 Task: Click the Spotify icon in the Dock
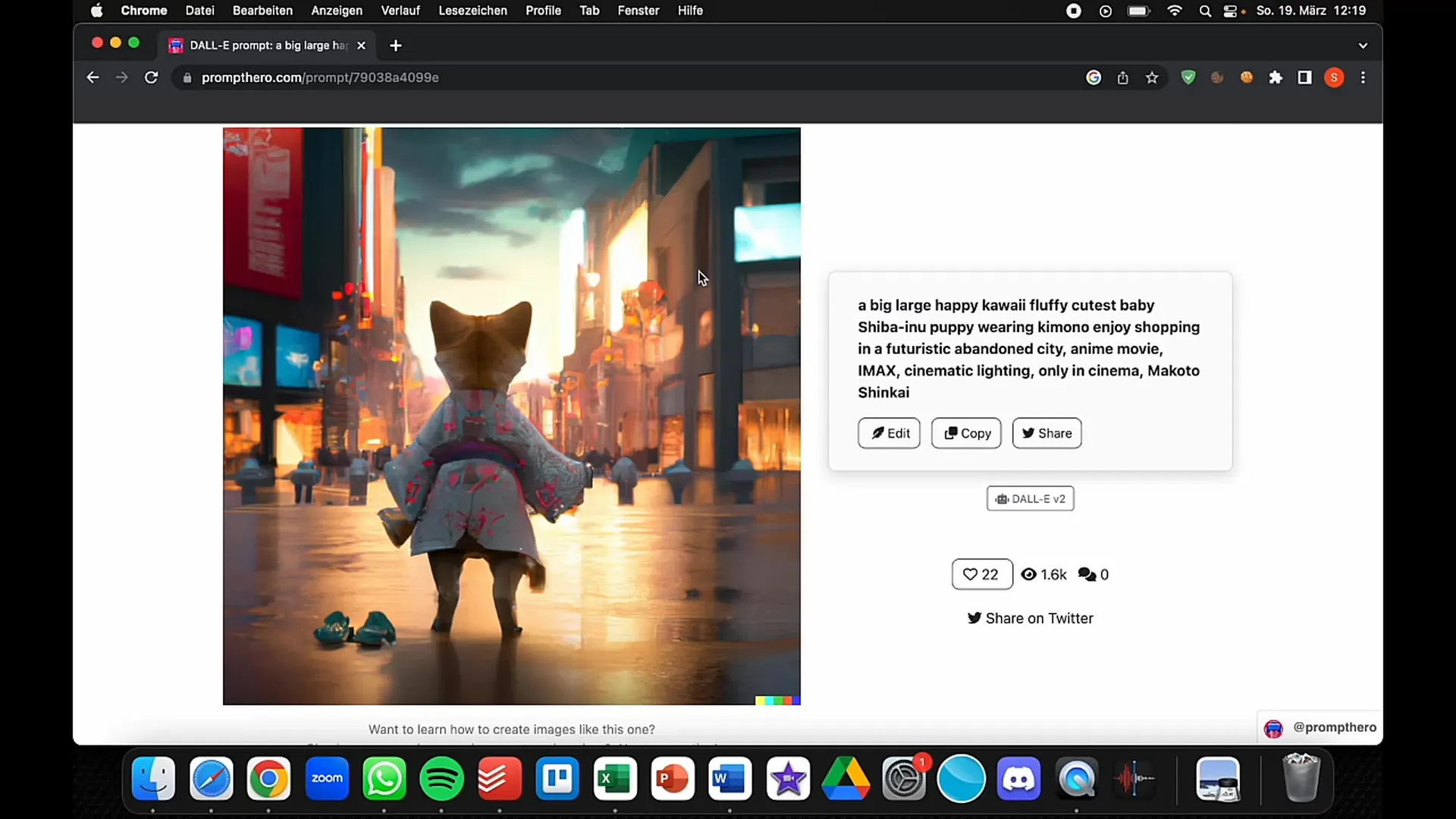pyautogui.click(x=443, y=779)
